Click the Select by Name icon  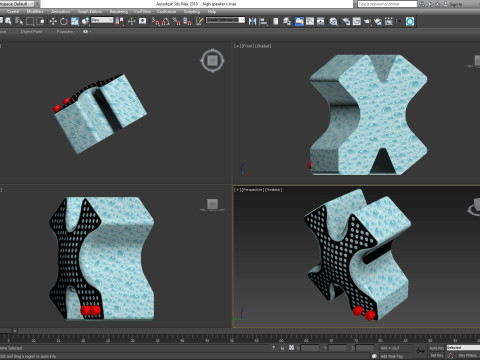[19, 22]
